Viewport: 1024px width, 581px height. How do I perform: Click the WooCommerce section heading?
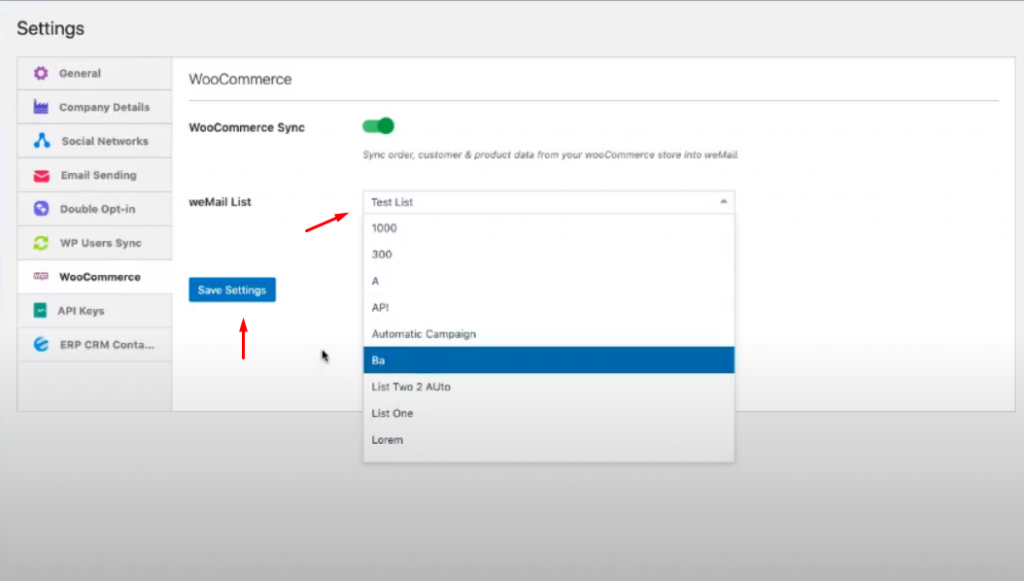(x=240, y=79)
